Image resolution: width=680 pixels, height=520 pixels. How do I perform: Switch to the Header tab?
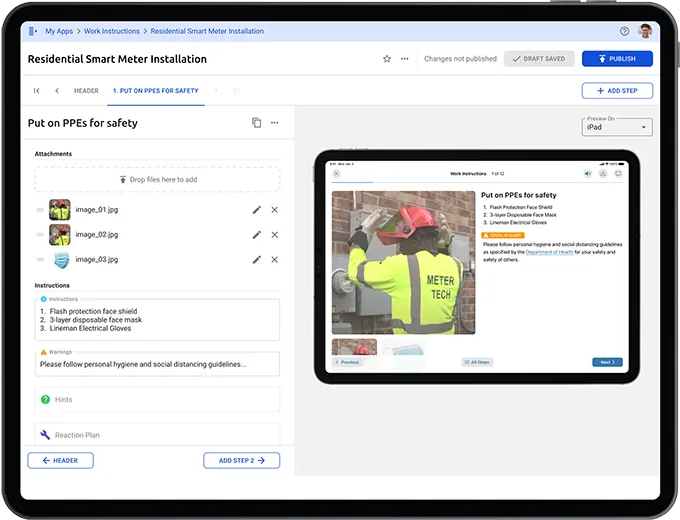pyautogui.click(x=86, y=91)
